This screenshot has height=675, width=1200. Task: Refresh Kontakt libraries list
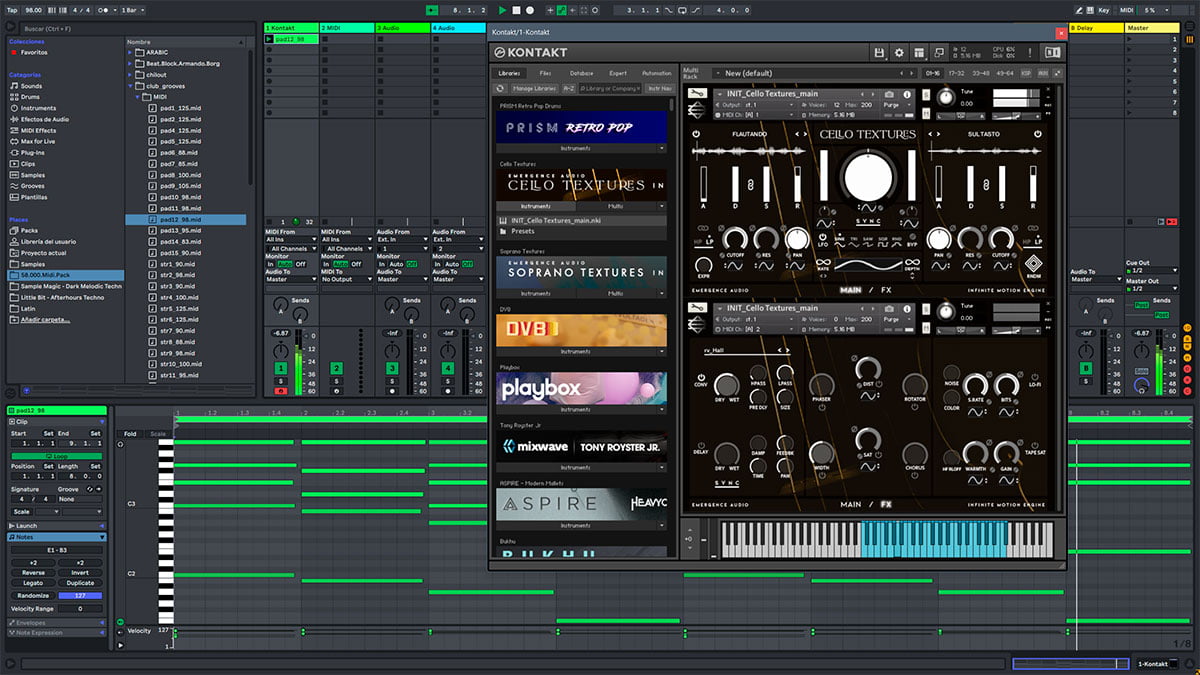coord(502,88)
